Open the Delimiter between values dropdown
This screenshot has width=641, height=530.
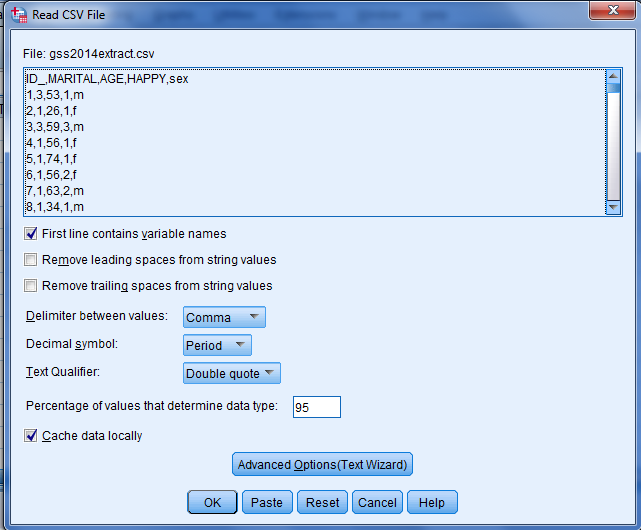pos(224,317)
